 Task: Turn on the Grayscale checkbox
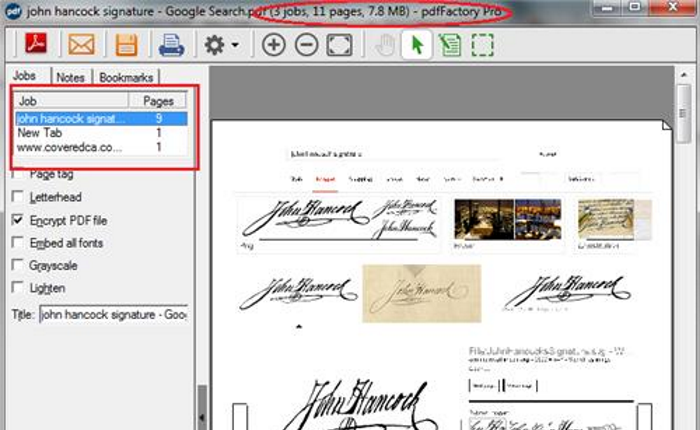[17, 265]
